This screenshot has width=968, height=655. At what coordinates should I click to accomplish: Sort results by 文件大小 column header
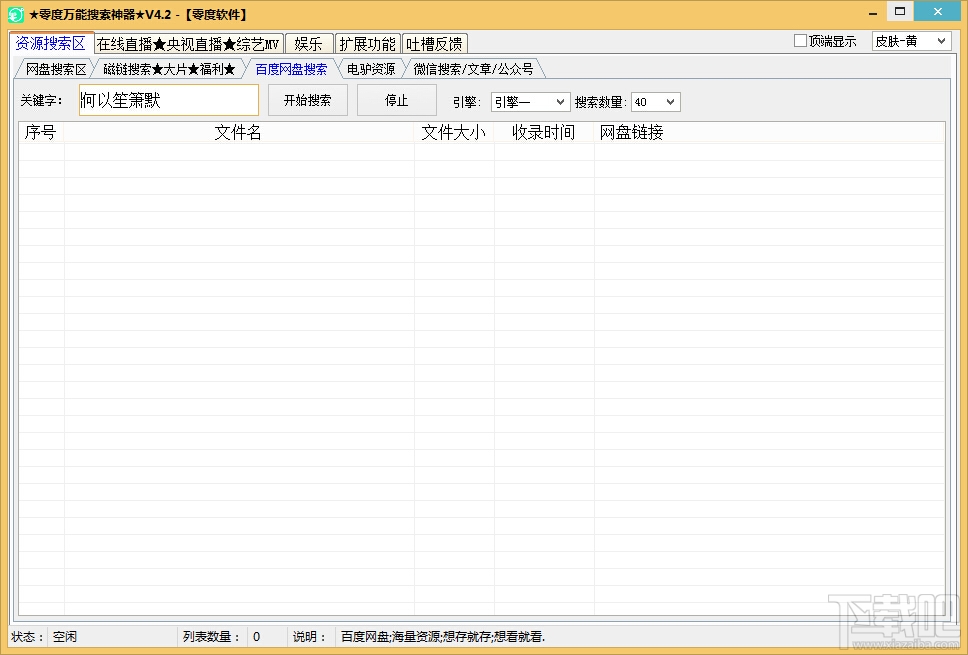pyautogui.click(x=454, y=132)
